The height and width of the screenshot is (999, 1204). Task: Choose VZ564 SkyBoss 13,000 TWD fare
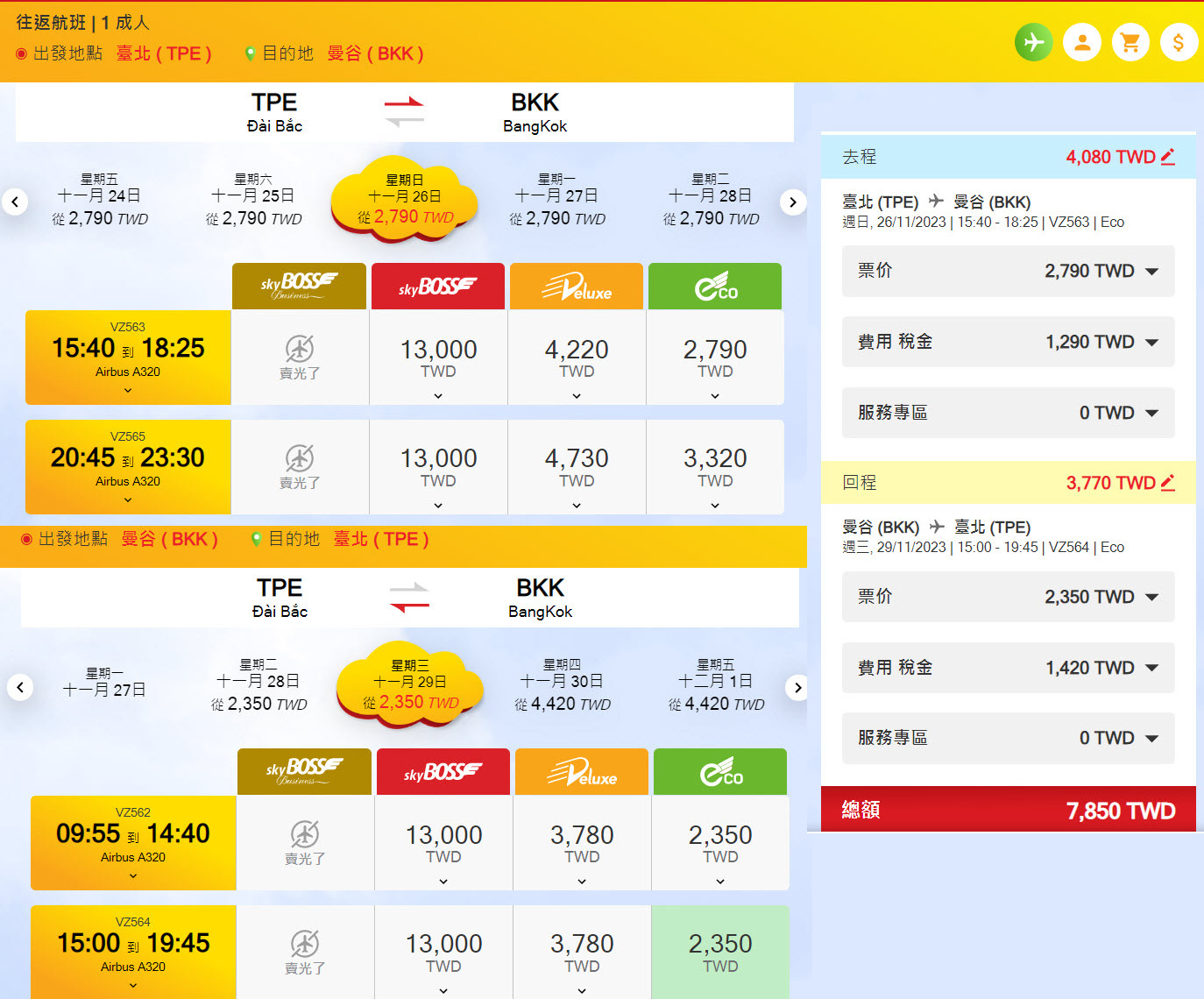(x=443, y=953)
